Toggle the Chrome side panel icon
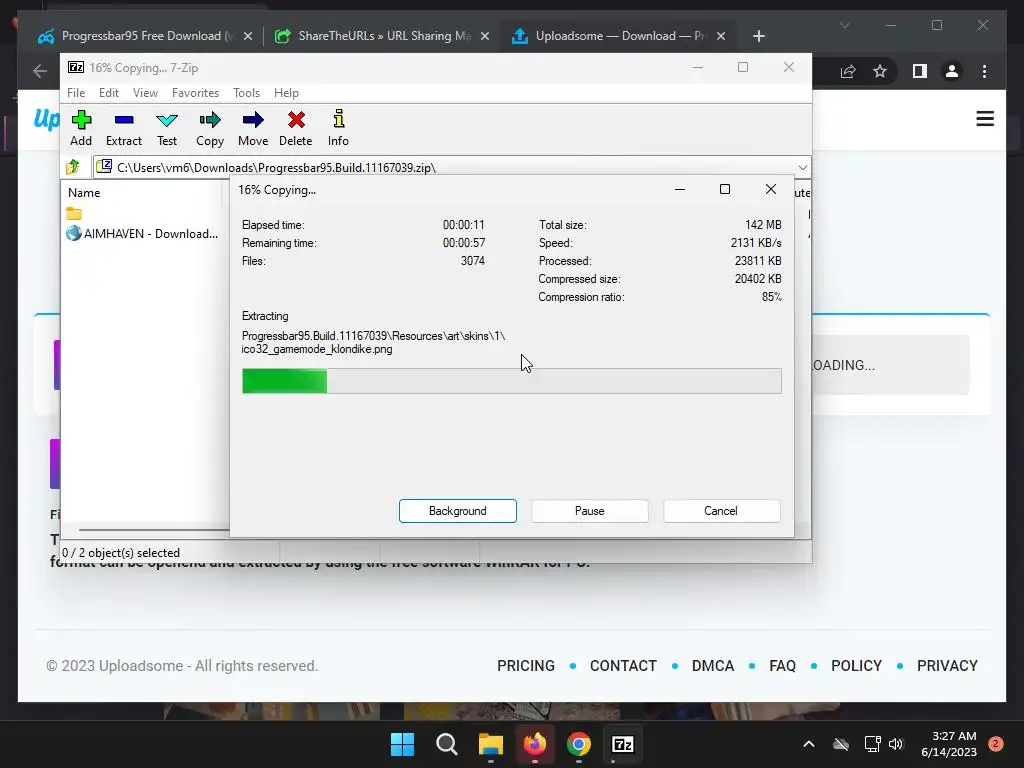The height and width of the screenshot is (768, 1024). (x=920, y=71)
